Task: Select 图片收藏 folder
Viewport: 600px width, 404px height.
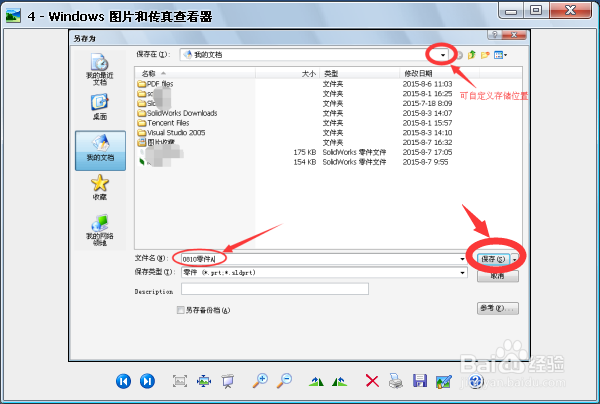Action: [156, 142]
